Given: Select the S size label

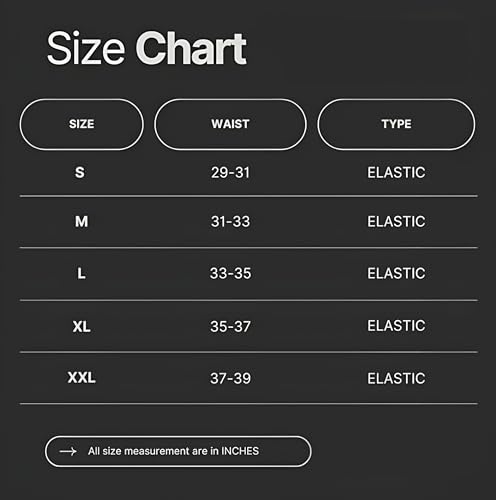Looking at the screenshot, I should [80, 173].
